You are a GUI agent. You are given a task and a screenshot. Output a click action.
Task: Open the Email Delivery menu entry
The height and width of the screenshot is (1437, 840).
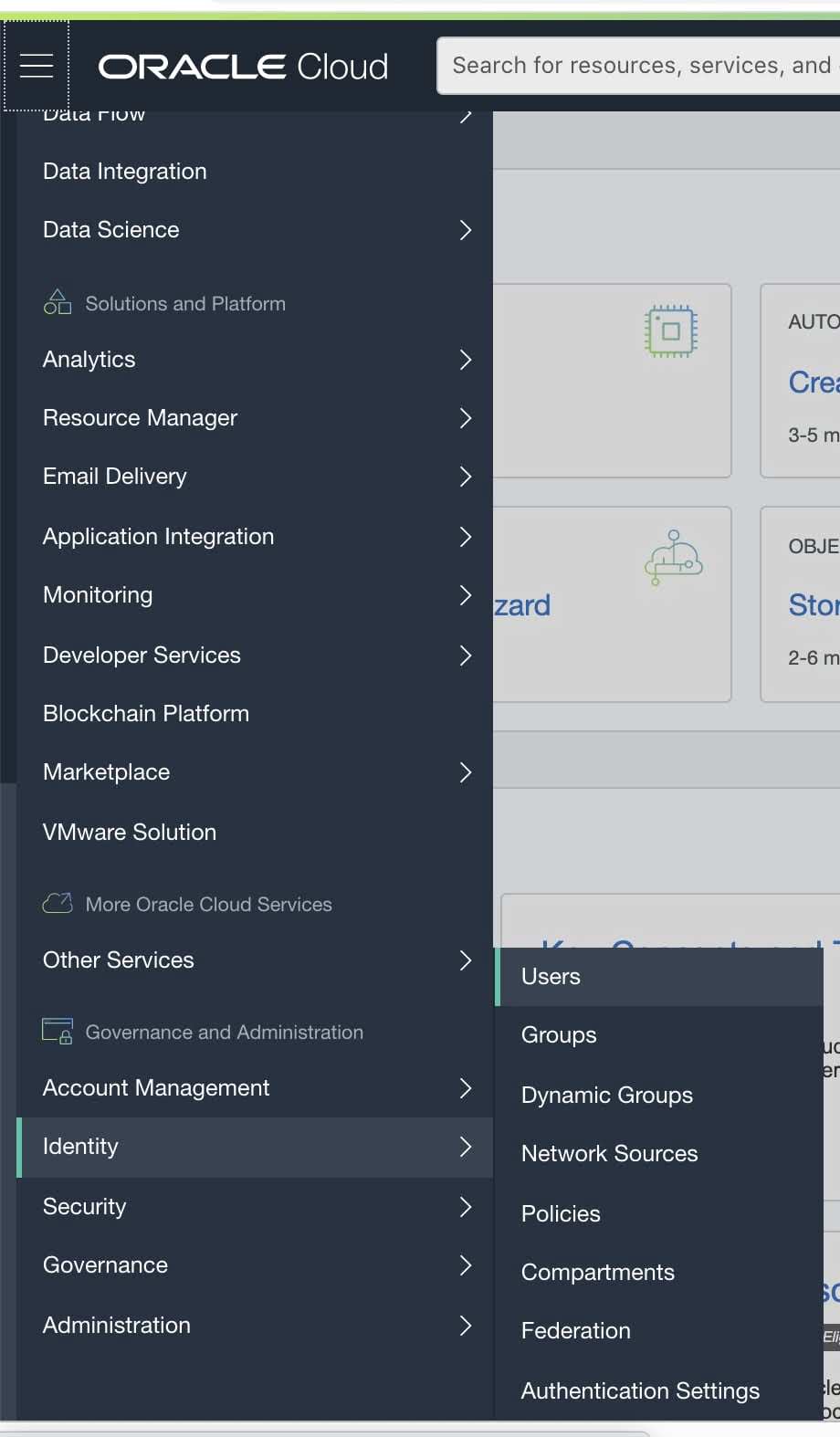point(115,477)
